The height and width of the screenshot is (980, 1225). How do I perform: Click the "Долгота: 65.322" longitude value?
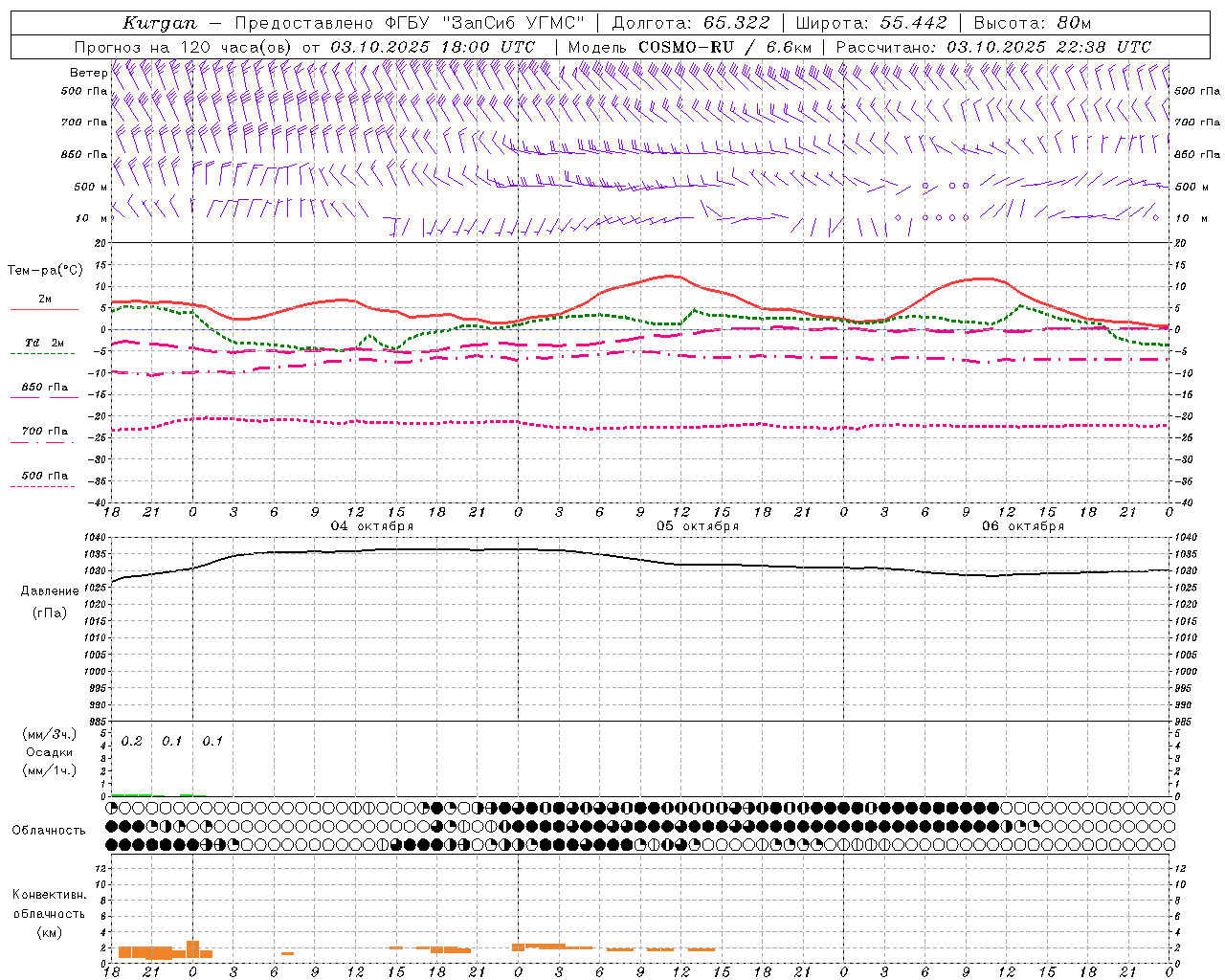690,23
